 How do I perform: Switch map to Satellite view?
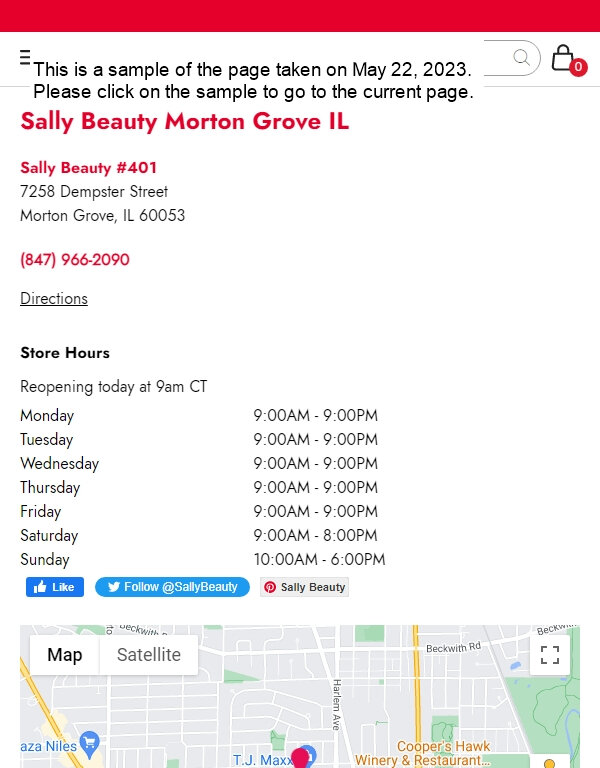(x=149, y=655)
